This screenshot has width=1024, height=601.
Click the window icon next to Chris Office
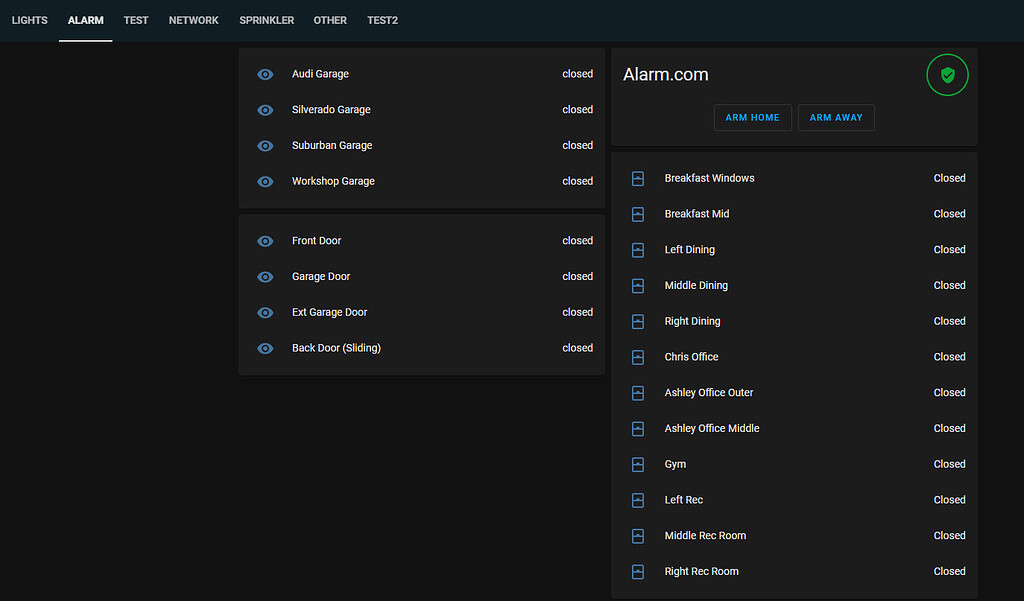click(638, 357)
